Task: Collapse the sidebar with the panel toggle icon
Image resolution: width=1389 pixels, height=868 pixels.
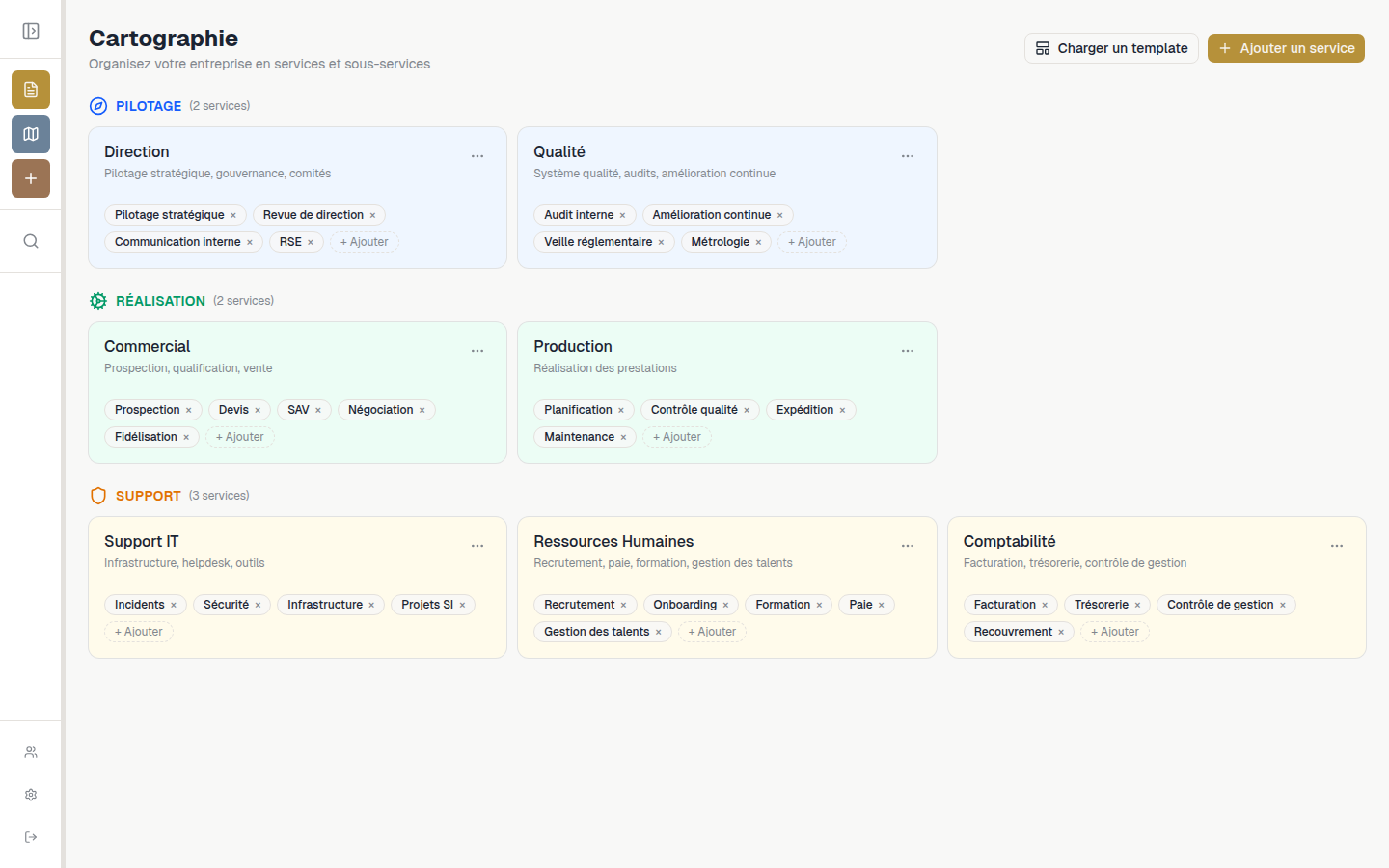Action: point(30,30)
